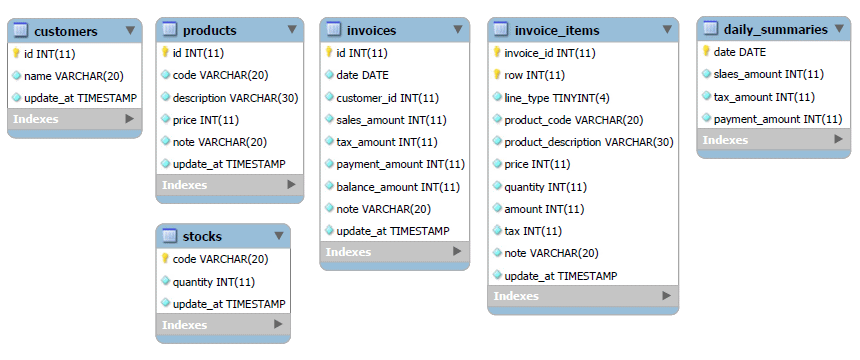Image resolution: width=860 pixels, height=360 pixels.
Task: Collapse the customers table with header arrow
Action: coord(130,30)
